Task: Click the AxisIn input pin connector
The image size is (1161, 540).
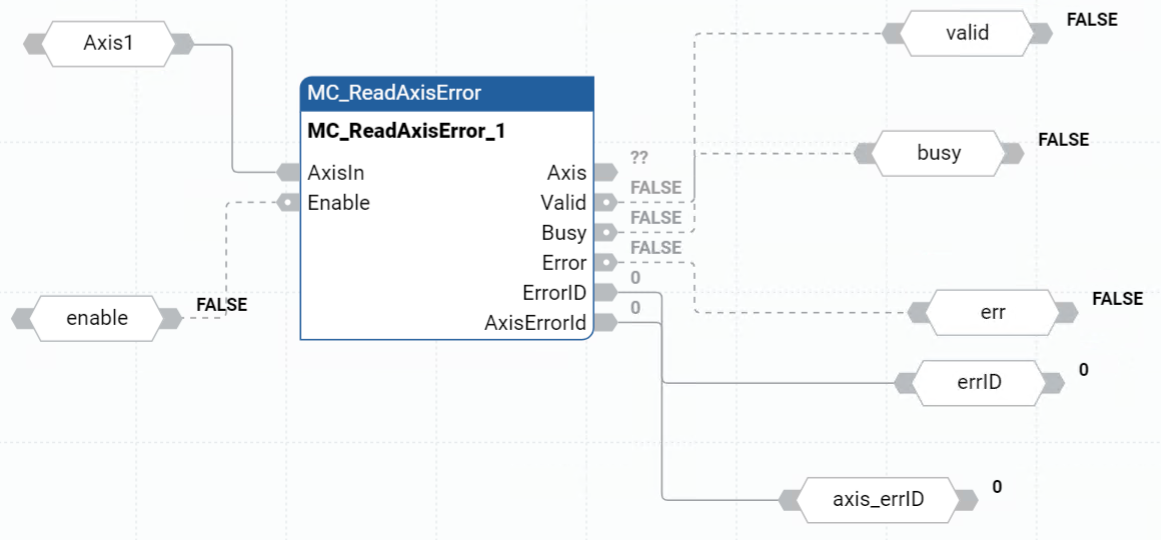Action: [x=289, y=172]
